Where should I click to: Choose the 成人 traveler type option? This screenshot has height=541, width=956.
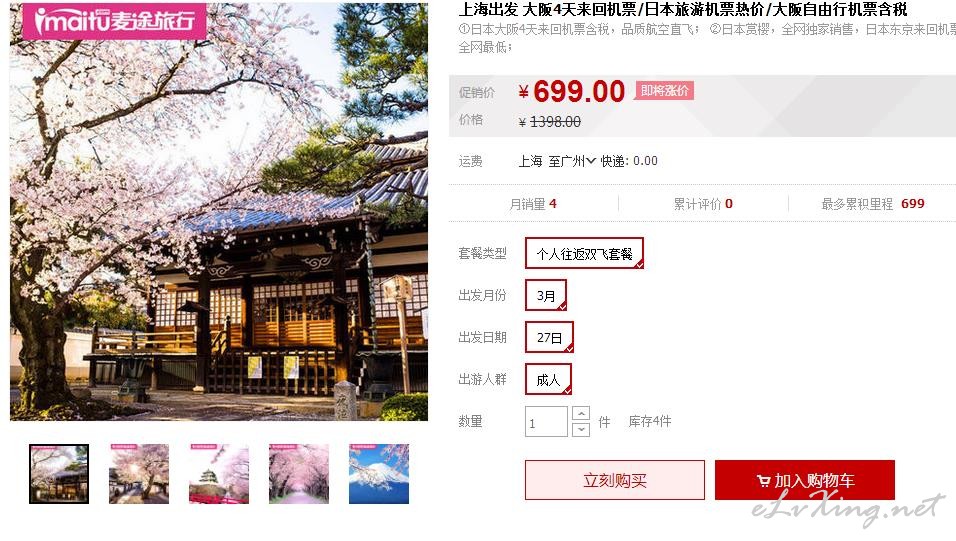click(x=548, y=379)
